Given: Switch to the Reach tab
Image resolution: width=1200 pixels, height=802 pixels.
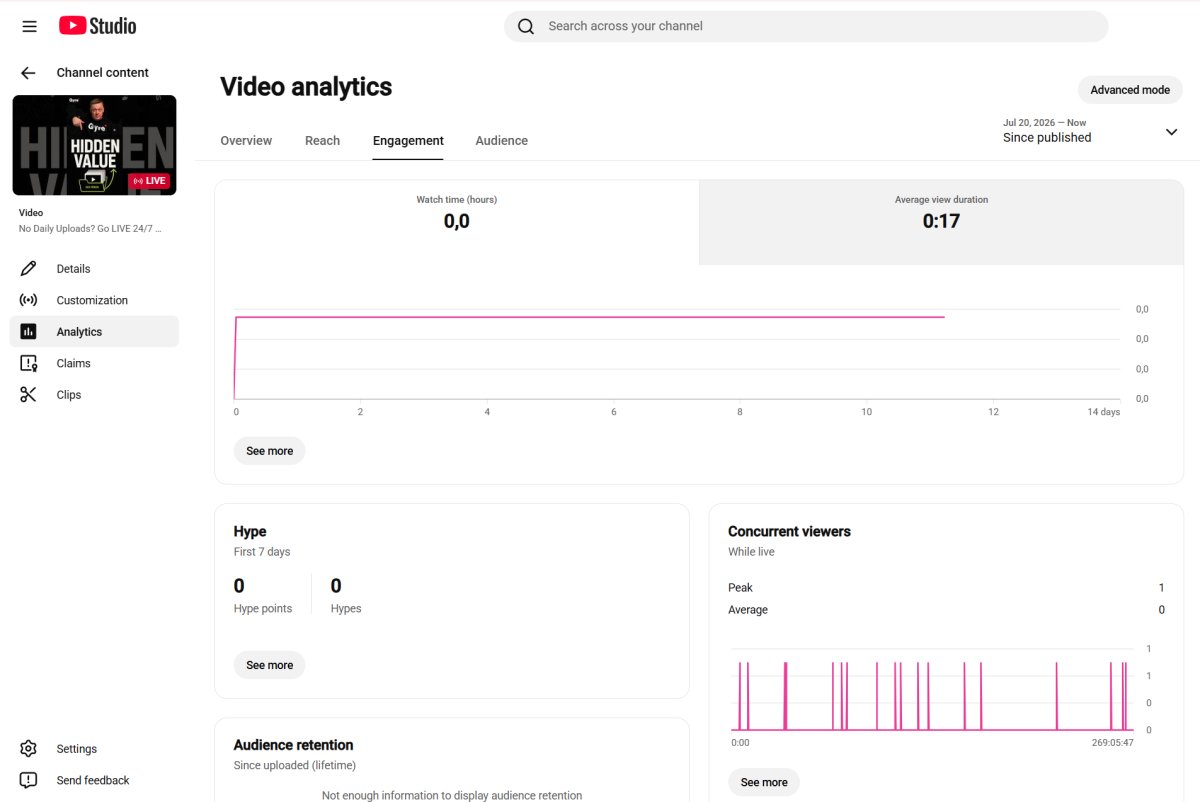Looking at the screenshot, I should pos(322,141).
